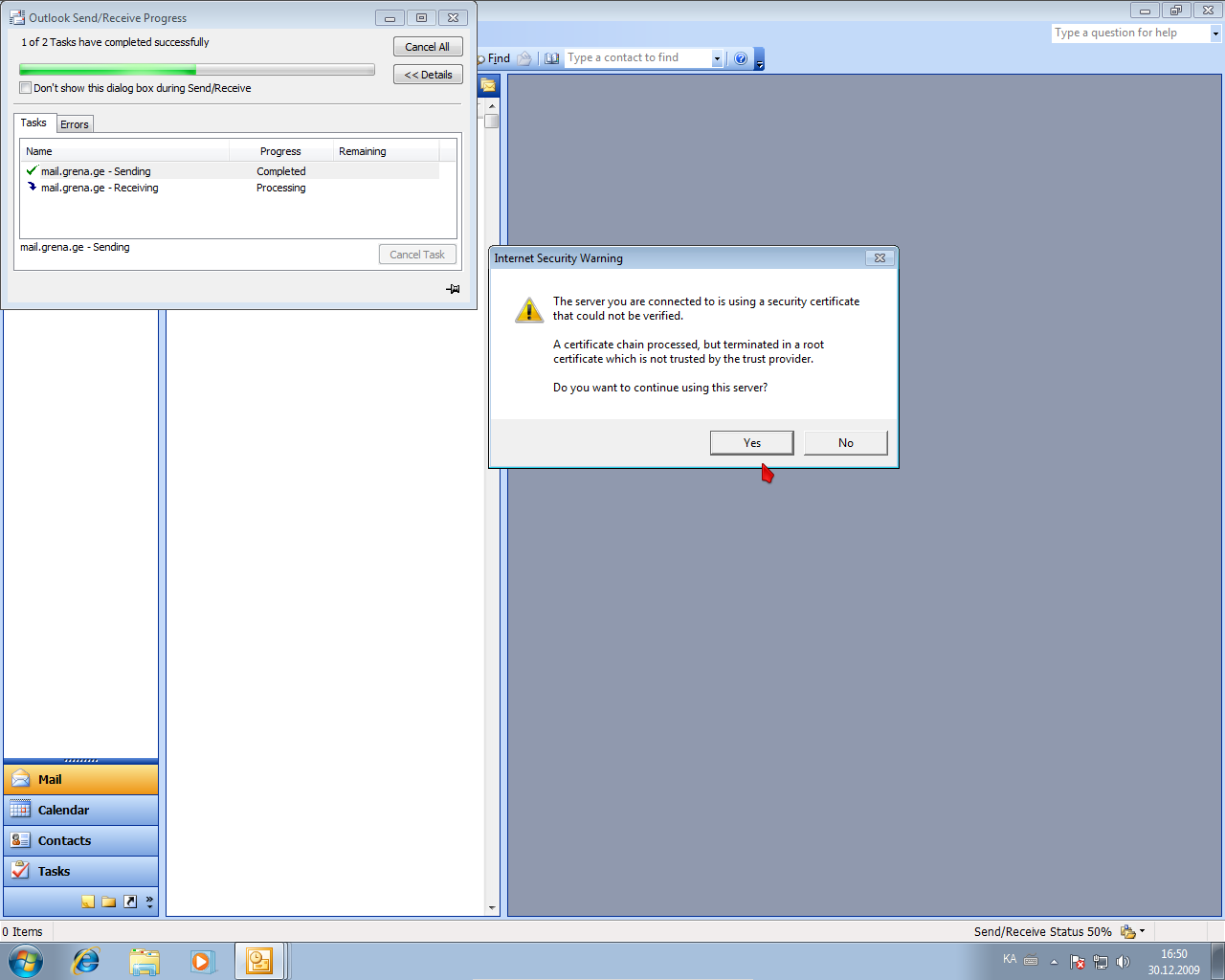The width and height of the screenshot is (1225, 980).
Task: Click the Send/Receive status icon in status bar
Action: (1129, 931)
